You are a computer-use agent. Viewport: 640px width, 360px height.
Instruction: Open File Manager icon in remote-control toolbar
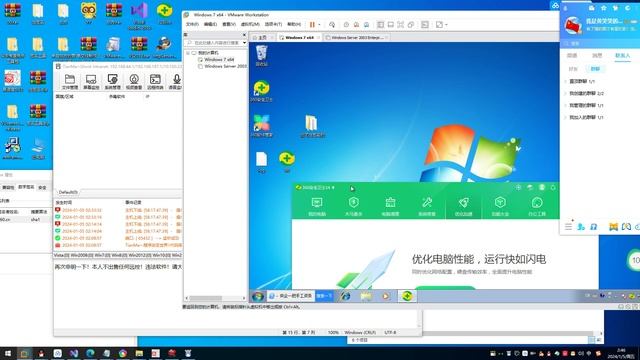click(70, 82)
